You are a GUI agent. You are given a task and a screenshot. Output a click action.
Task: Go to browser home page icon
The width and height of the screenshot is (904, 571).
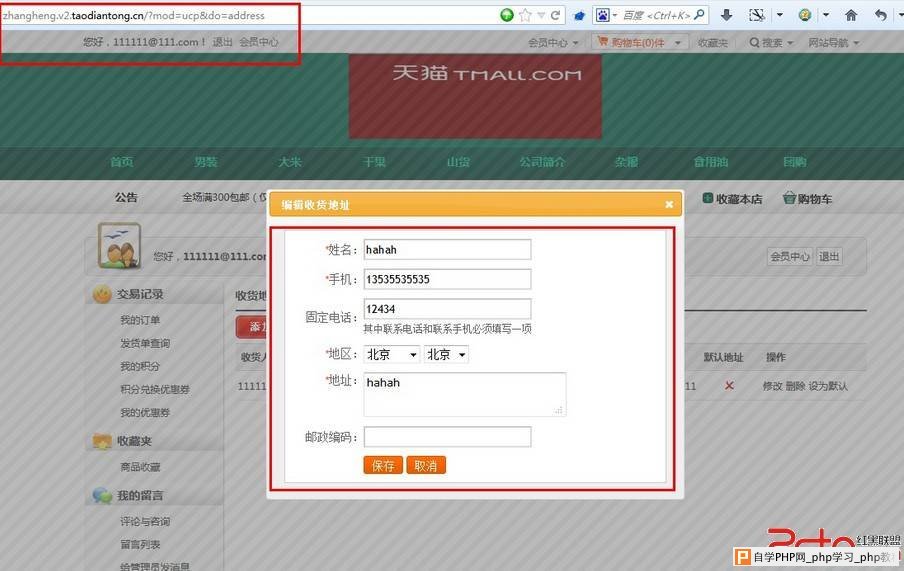pos(851,15)
